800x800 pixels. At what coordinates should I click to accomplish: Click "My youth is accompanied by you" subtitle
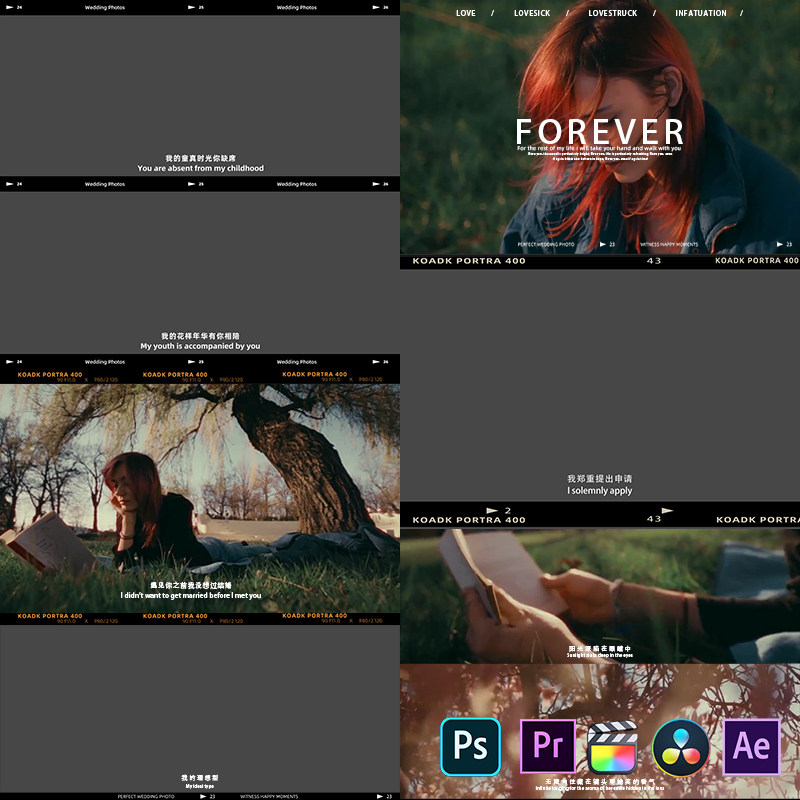(x=200, y=346)
